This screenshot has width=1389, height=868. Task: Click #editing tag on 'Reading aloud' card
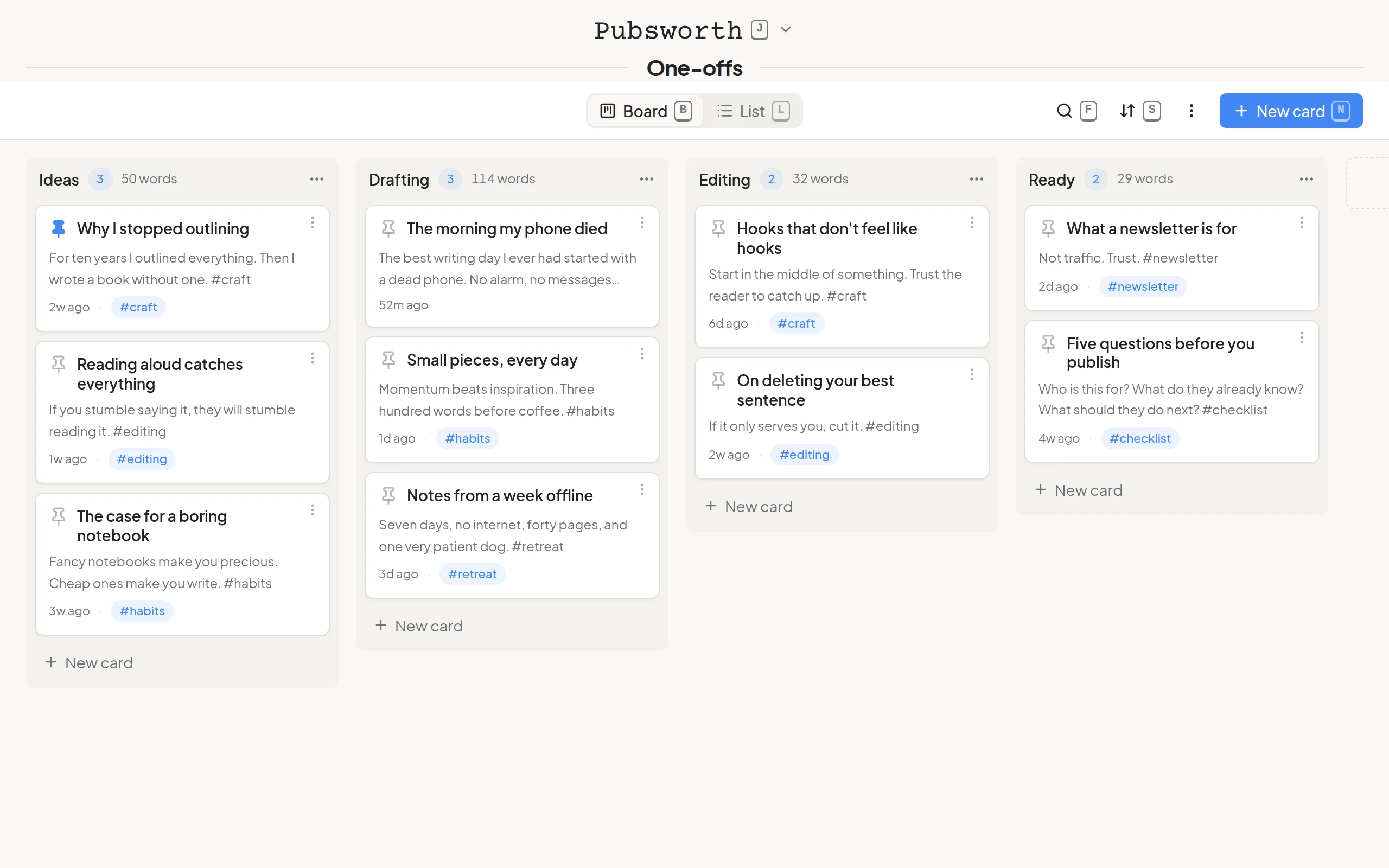[142, 460]
